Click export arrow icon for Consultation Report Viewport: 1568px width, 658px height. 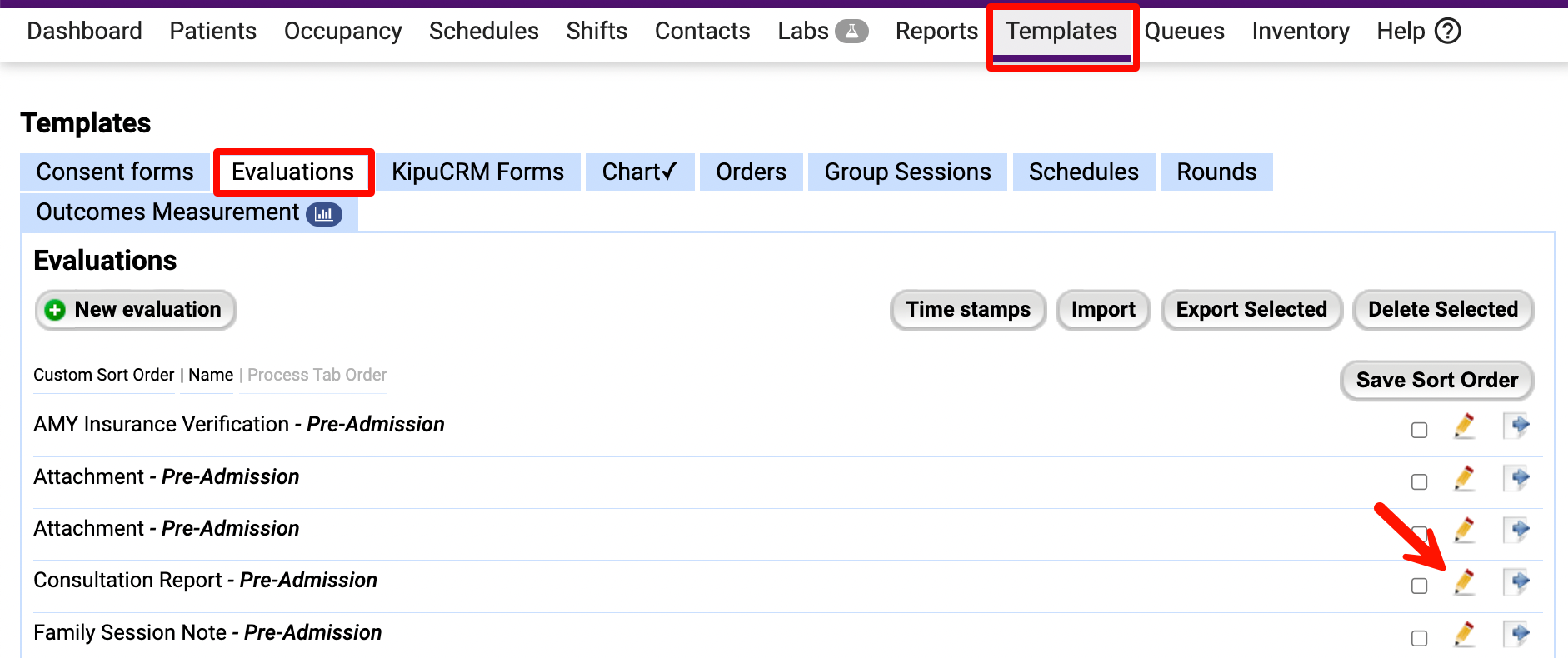click(x=1518, y=581)
